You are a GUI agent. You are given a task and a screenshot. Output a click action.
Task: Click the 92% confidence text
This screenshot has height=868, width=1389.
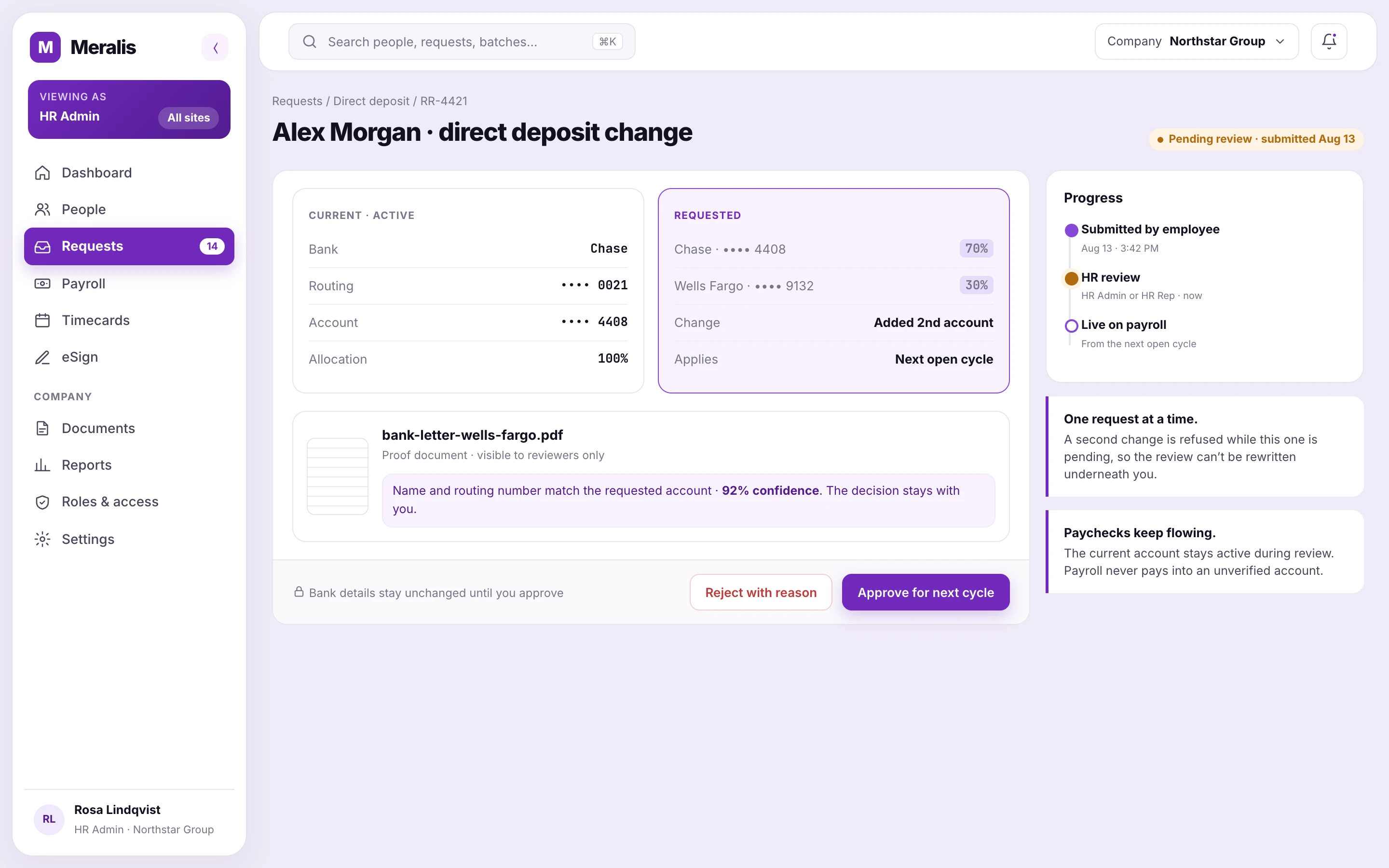770,490
